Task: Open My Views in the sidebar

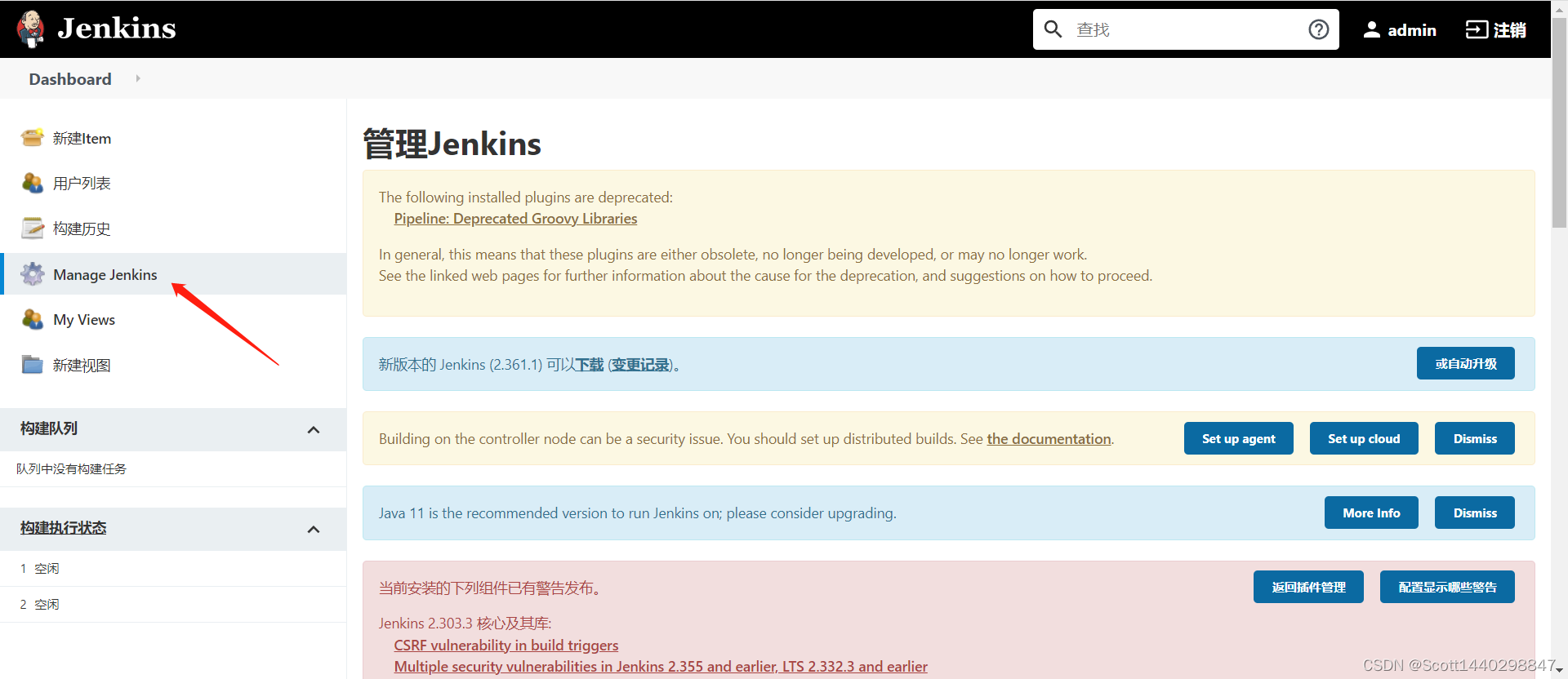Action: pos(84,320)
